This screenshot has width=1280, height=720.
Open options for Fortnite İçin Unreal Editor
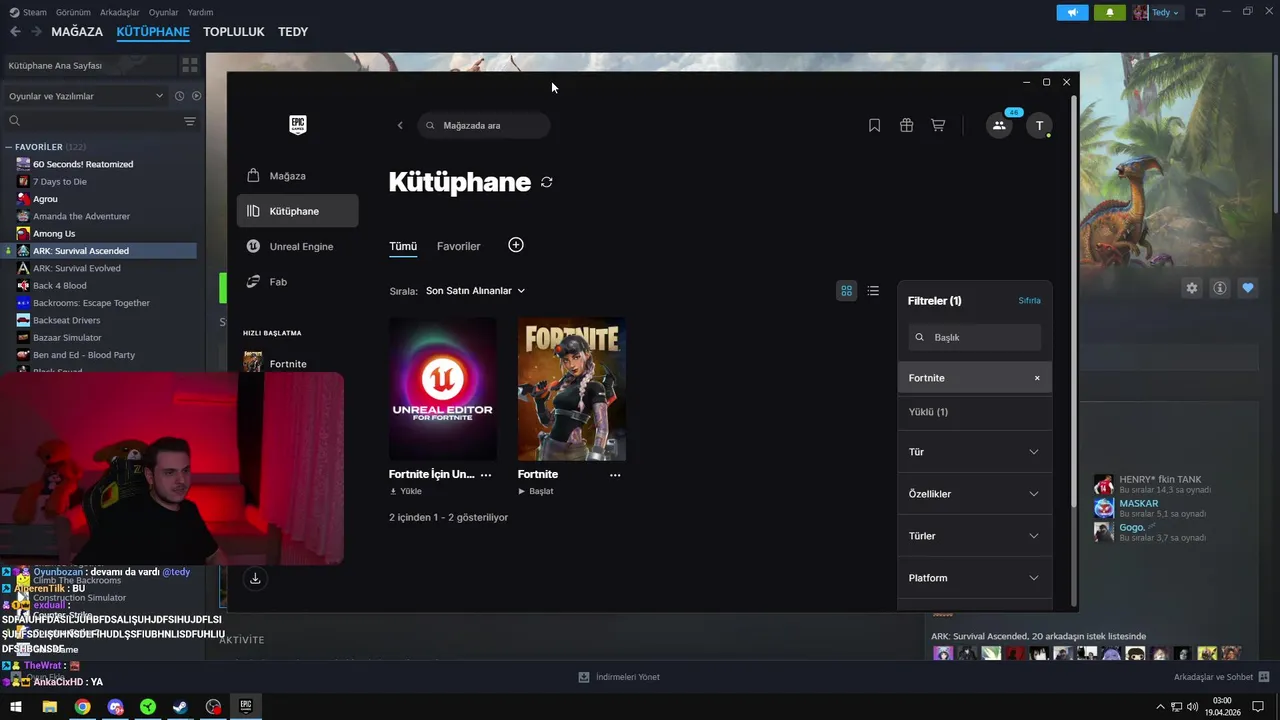(486, 475)
